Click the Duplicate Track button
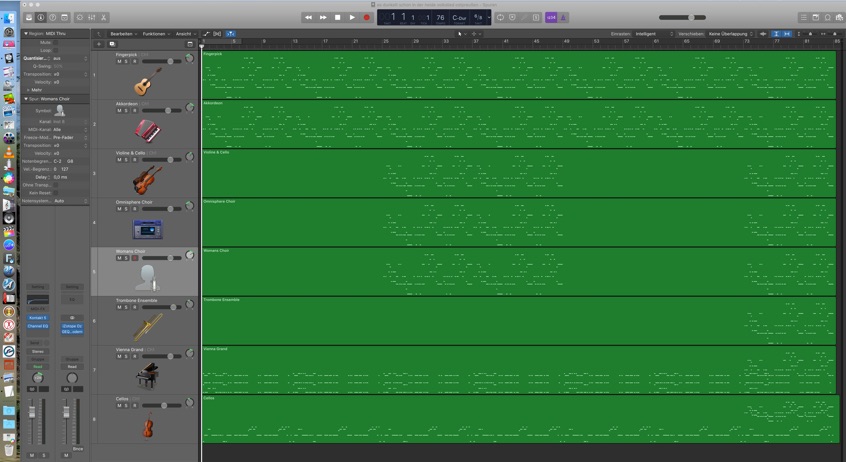Viewport: 846px width, 462px height. click(112, 44)
